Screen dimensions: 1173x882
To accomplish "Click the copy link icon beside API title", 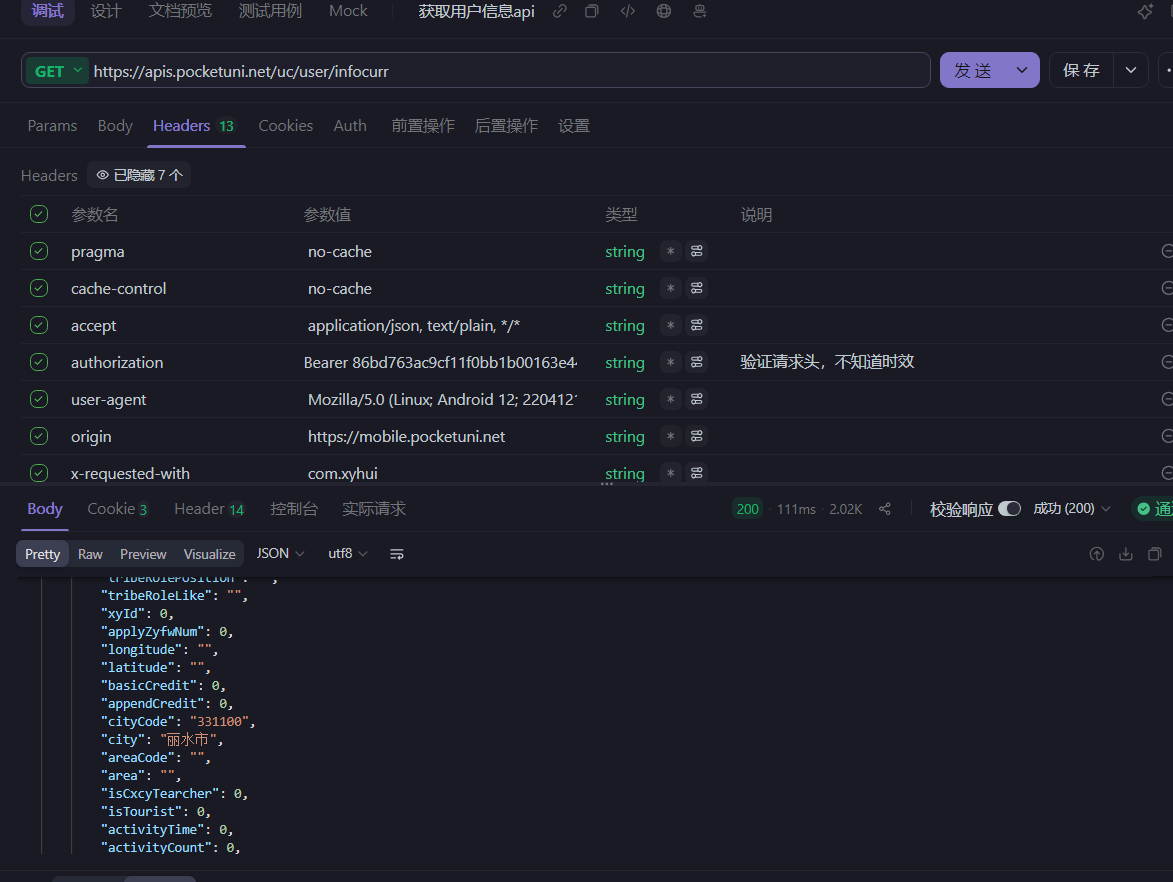I will tap(560, 11).
